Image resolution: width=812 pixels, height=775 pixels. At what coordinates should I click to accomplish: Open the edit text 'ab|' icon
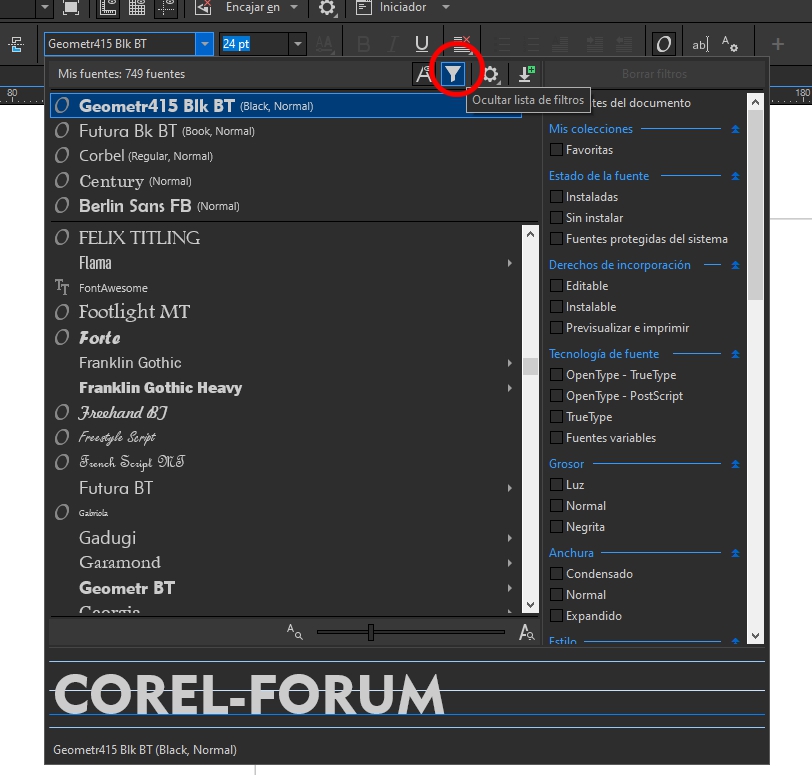pos(700,45)
